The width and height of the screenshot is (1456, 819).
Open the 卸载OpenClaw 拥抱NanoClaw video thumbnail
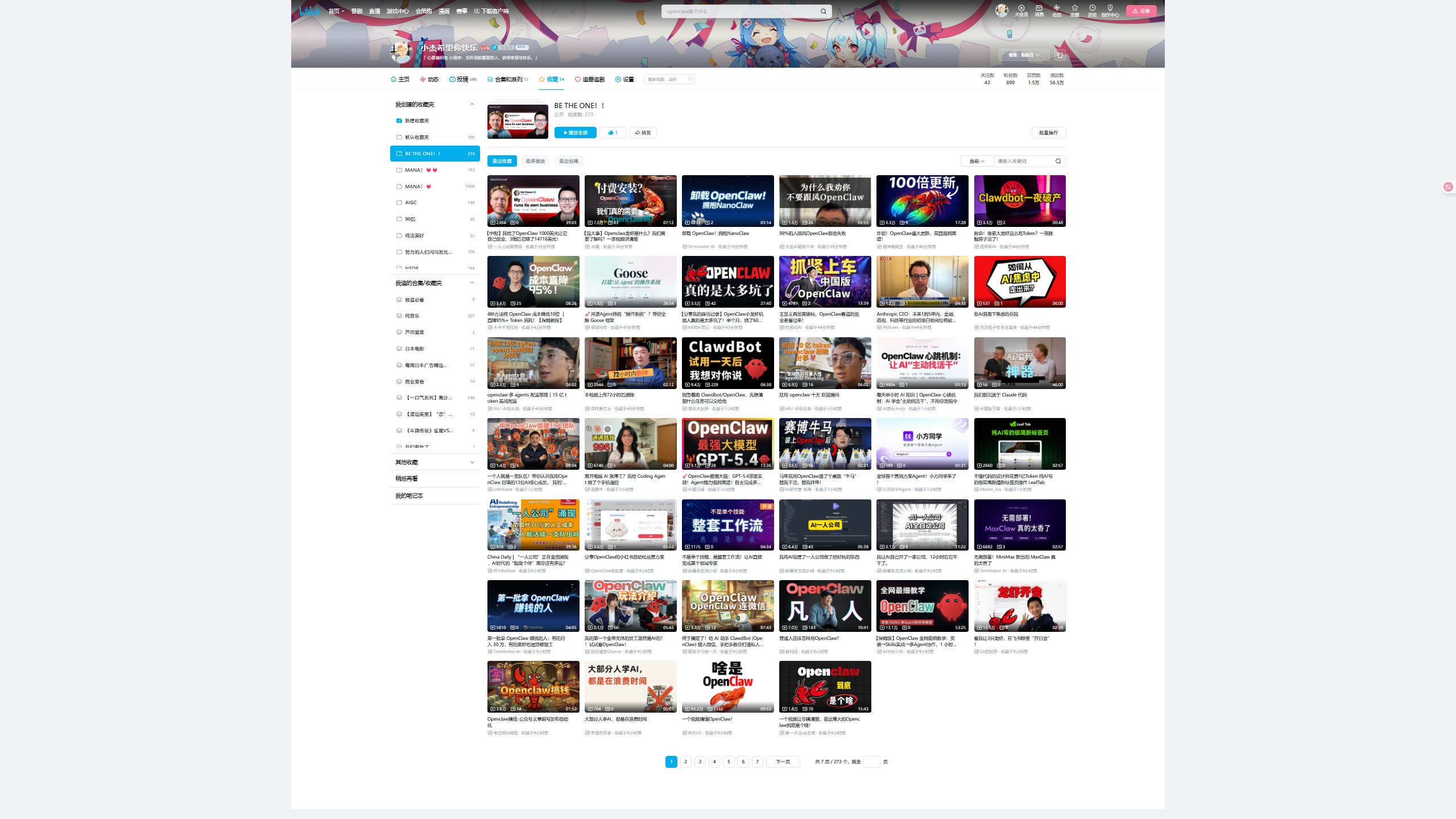tap(727, 201)
